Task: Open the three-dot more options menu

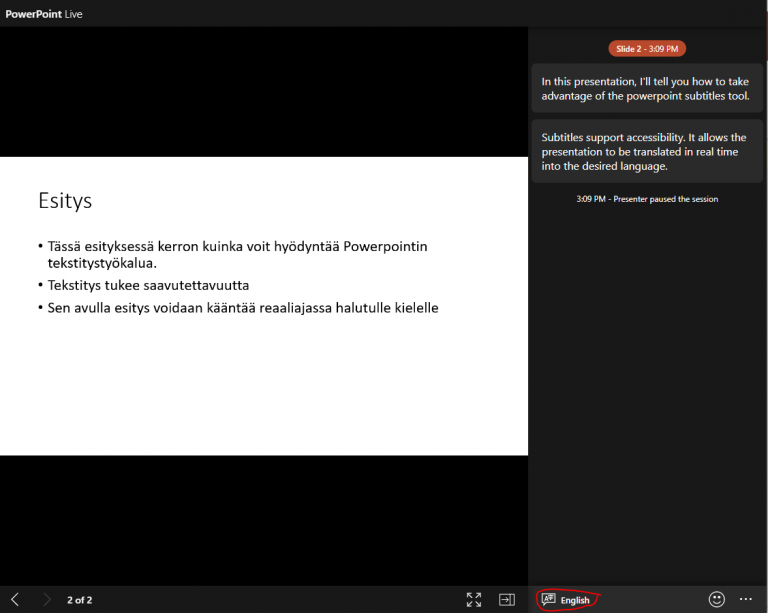Action: 746,599
